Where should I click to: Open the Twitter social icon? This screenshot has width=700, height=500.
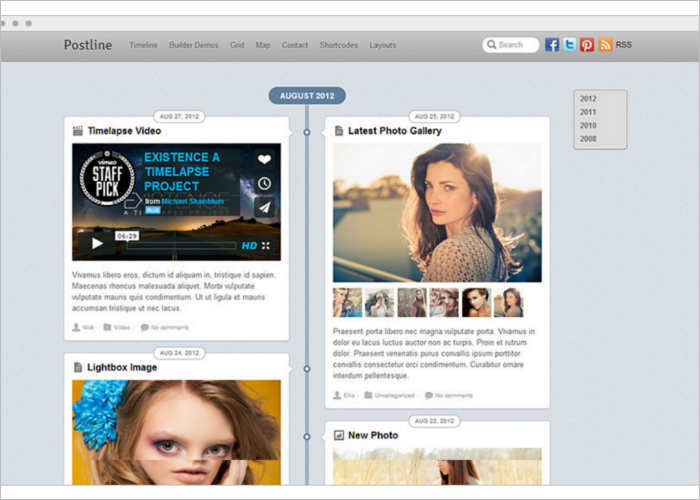569,45
